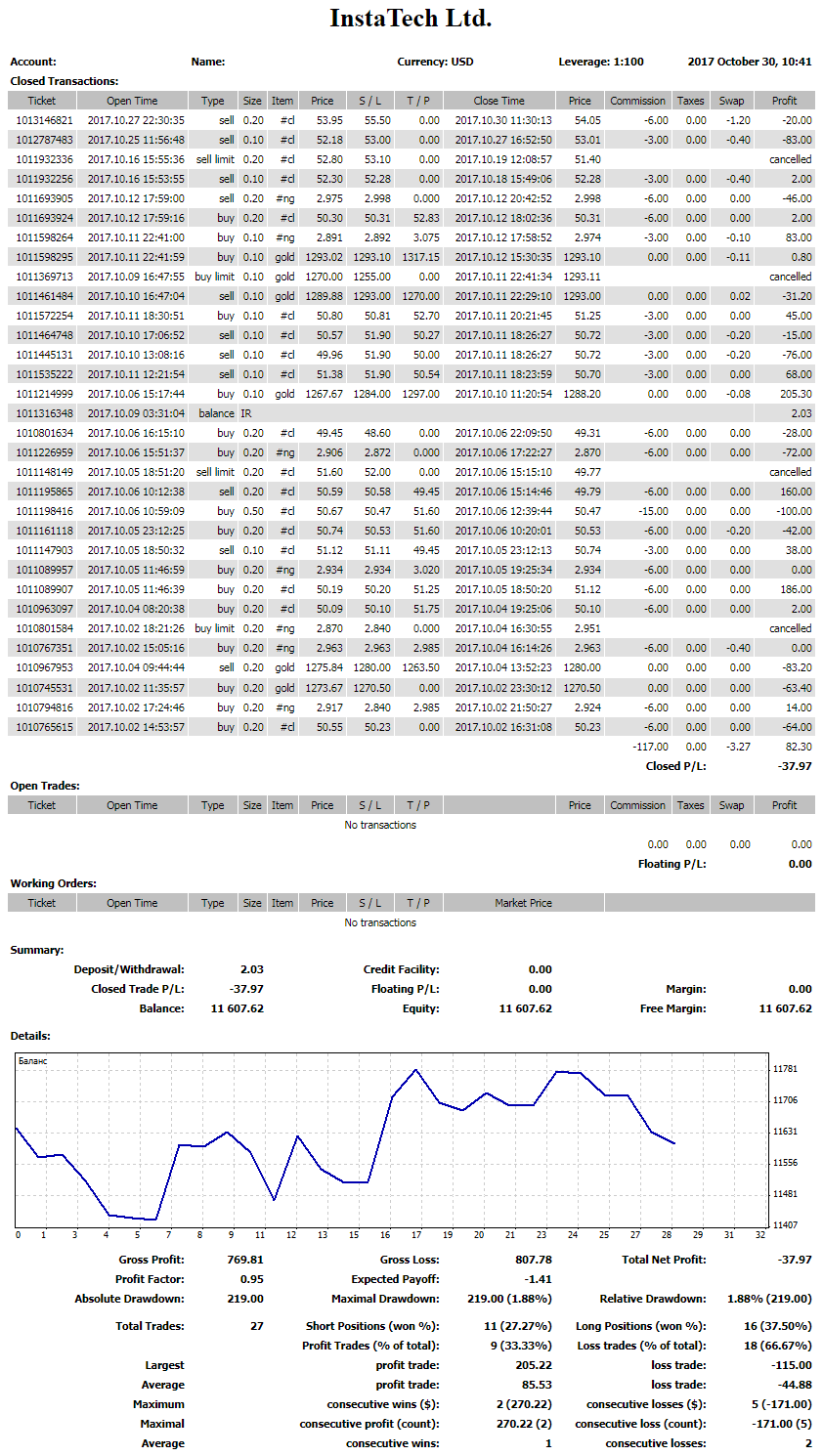Screen dimensions: 823x1456
Task: Select subtotal profit 82.30
Action: pos(800,747)
